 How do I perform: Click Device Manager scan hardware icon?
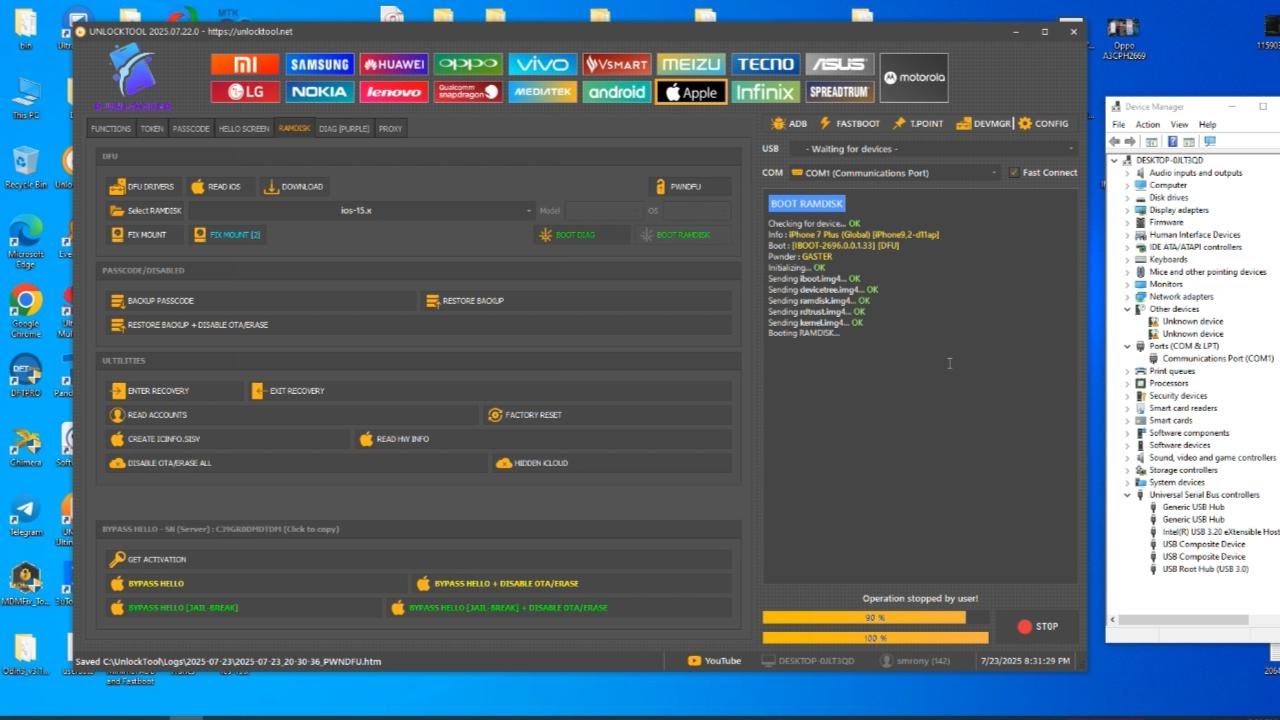coord(1209,142)
